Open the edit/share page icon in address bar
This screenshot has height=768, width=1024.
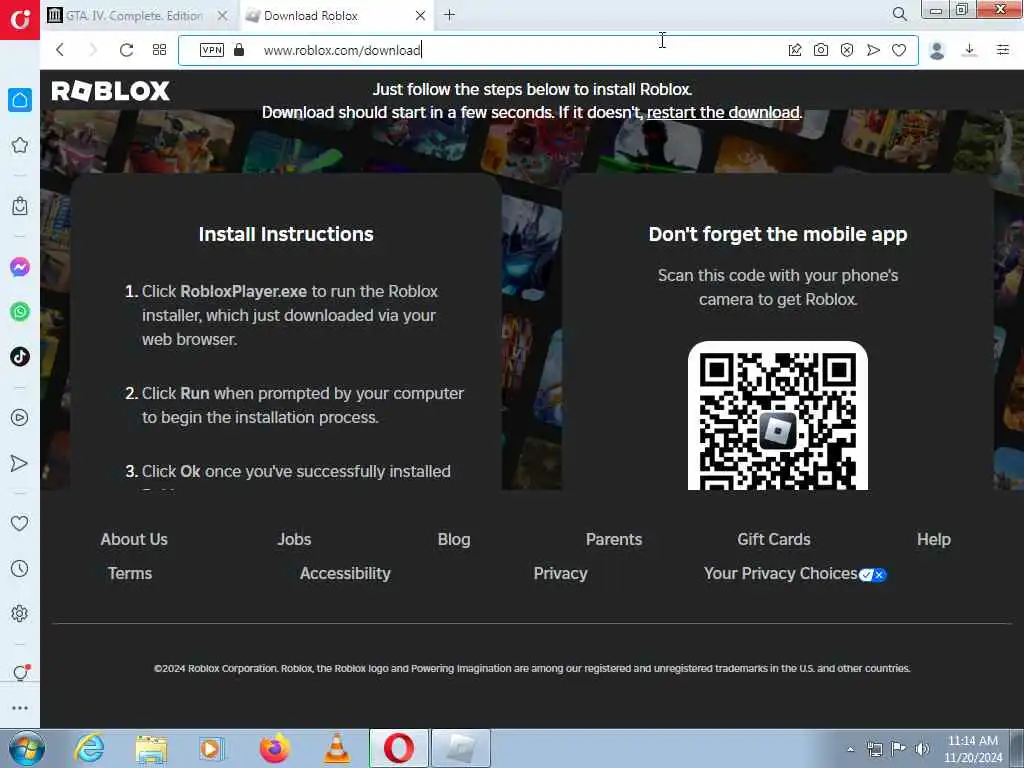pyautogui.click(x=795, y=50)
